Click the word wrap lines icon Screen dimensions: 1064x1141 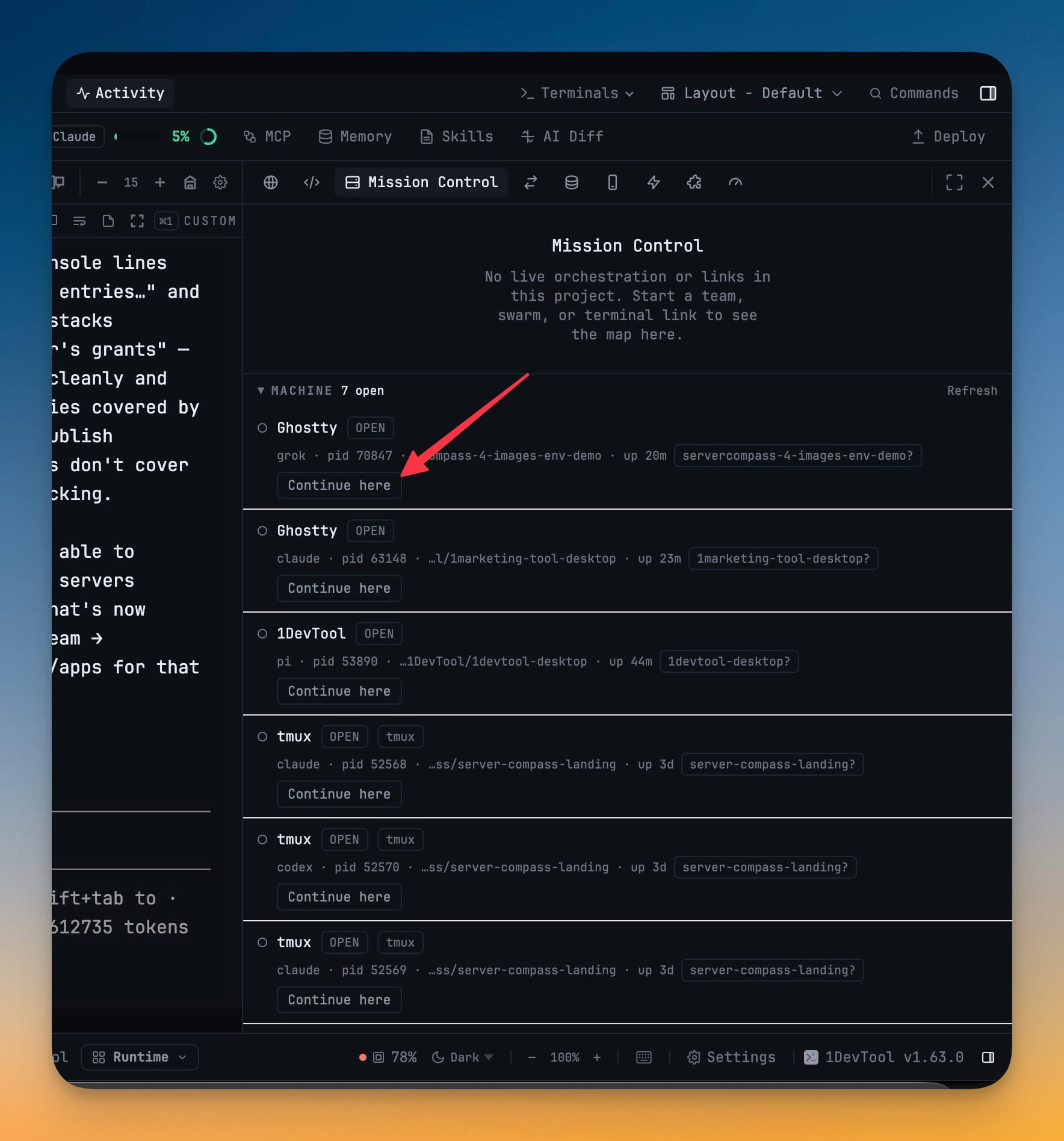click(x=79, y=221)
